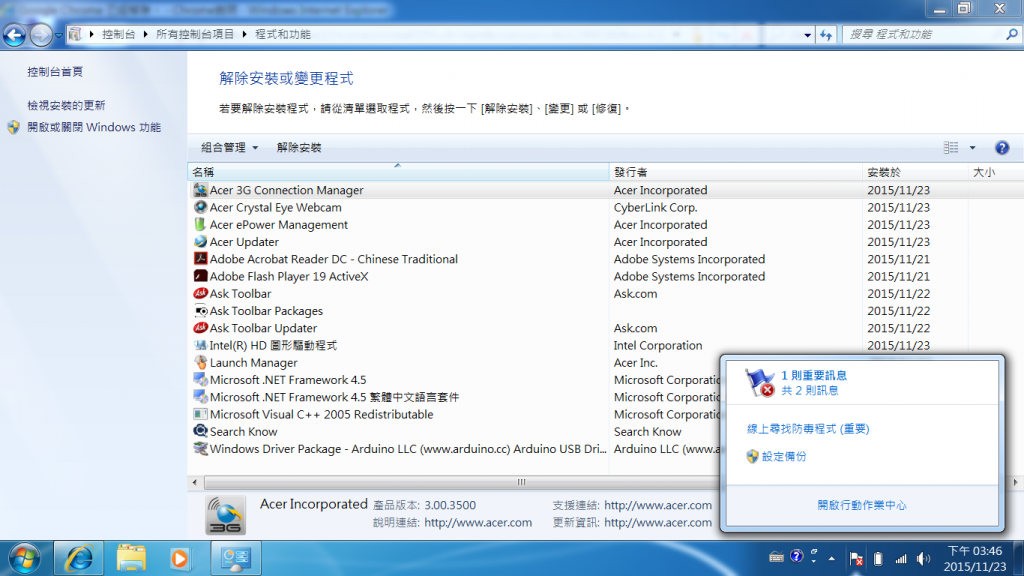Viewport: 1024px width, 576px height.
Task: Select the Ask Toolbar Updater icon
Action: [200, 328]
